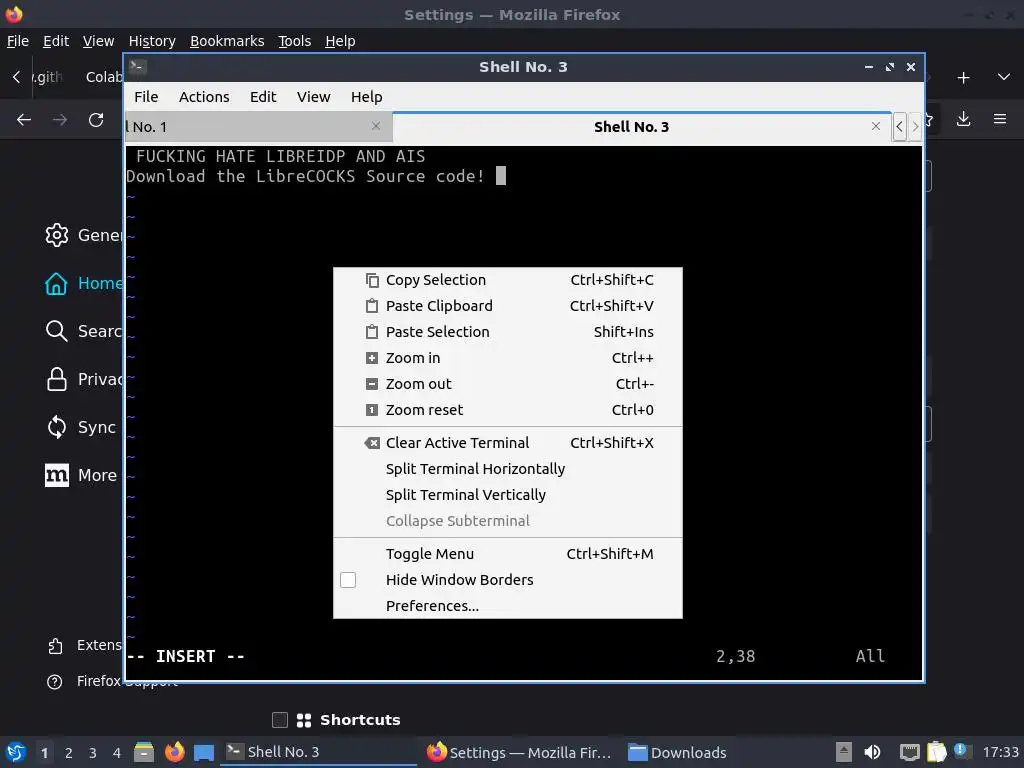Open volume control in system tray

872,752
